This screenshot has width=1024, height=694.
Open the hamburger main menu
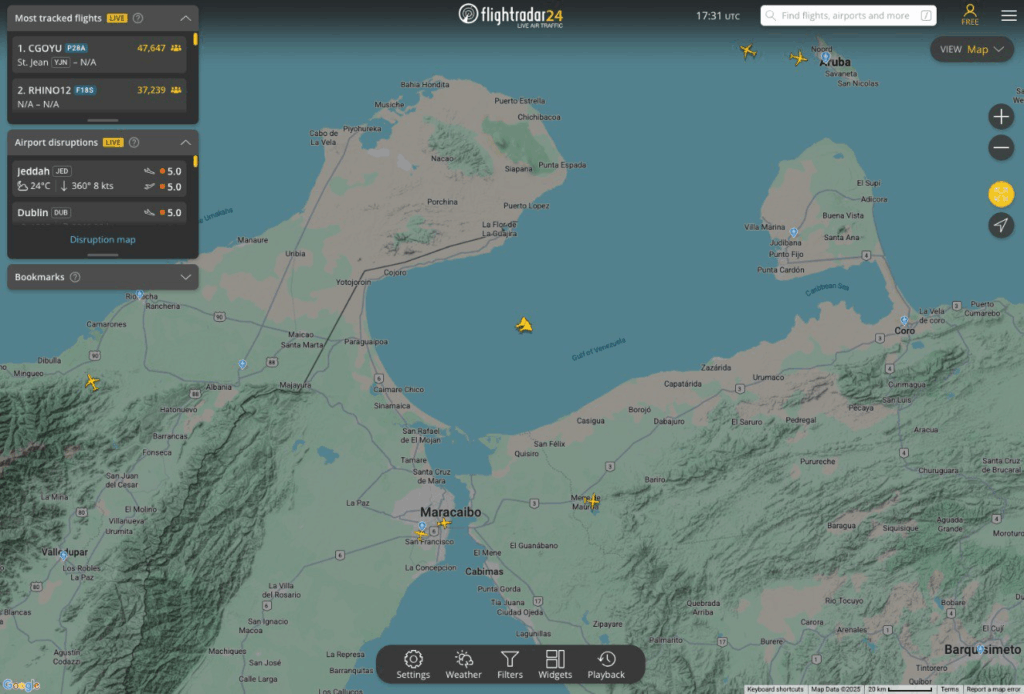(x=1008, y=16)
